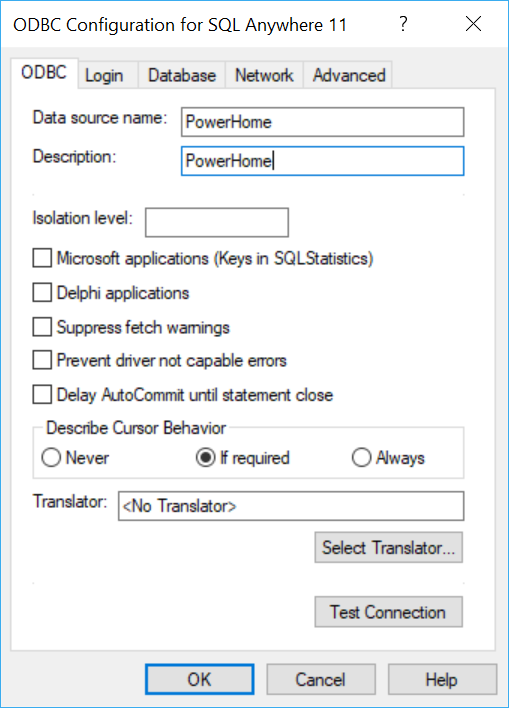The image size is (509, 708).
Task: Enable Prevent driver not capable errors
Action: coord(42,360)
